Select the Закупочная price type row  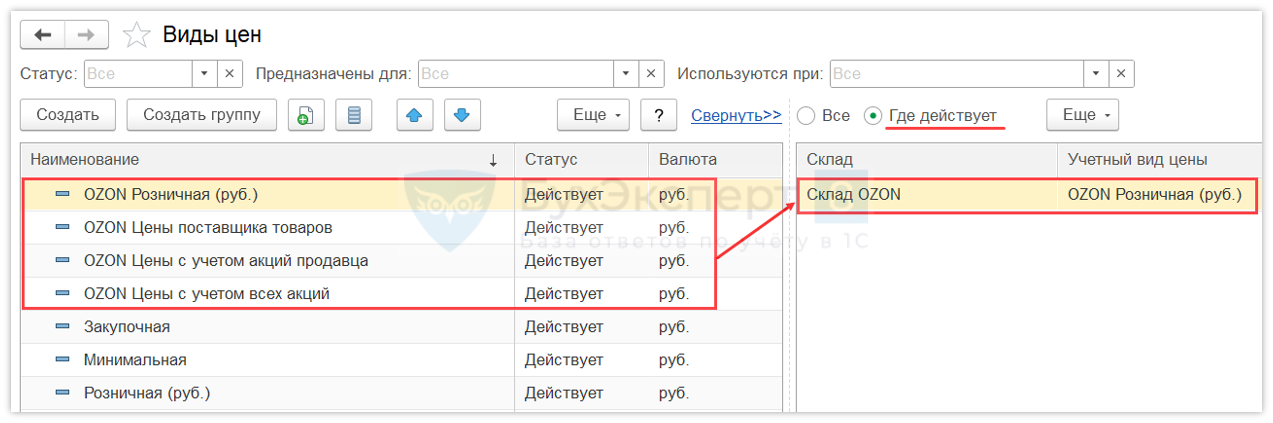tap(127, 327)
